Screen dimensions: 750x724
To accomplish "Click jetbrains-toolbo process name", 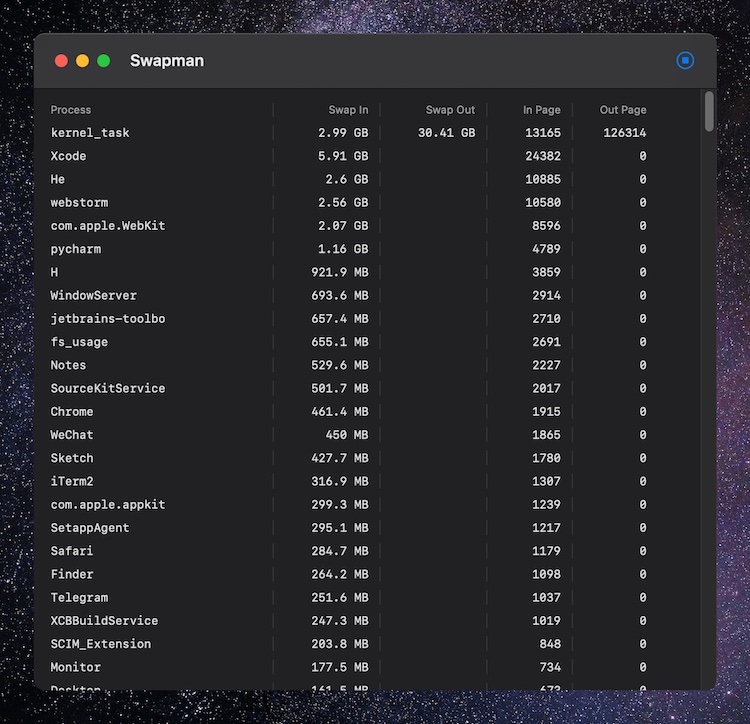I will click(x=108, y=318).
